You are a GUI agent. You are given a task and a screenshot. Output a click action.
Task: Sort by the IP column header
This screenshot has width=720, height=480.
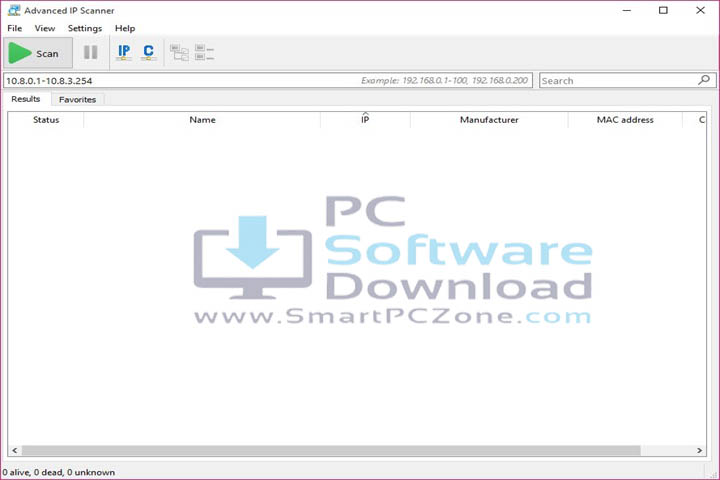[365, 120]
